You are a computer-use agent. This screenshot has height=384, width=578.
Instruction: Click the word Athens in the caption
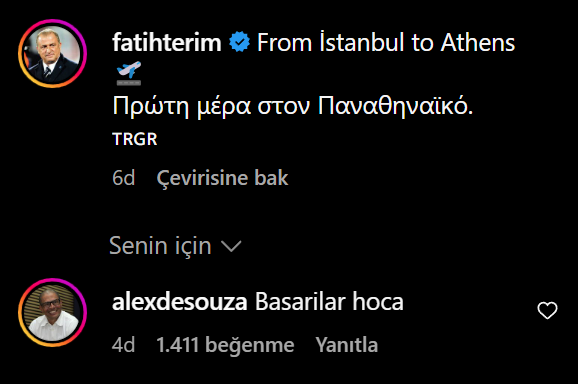pyautogui.click(x=478, y=42)
